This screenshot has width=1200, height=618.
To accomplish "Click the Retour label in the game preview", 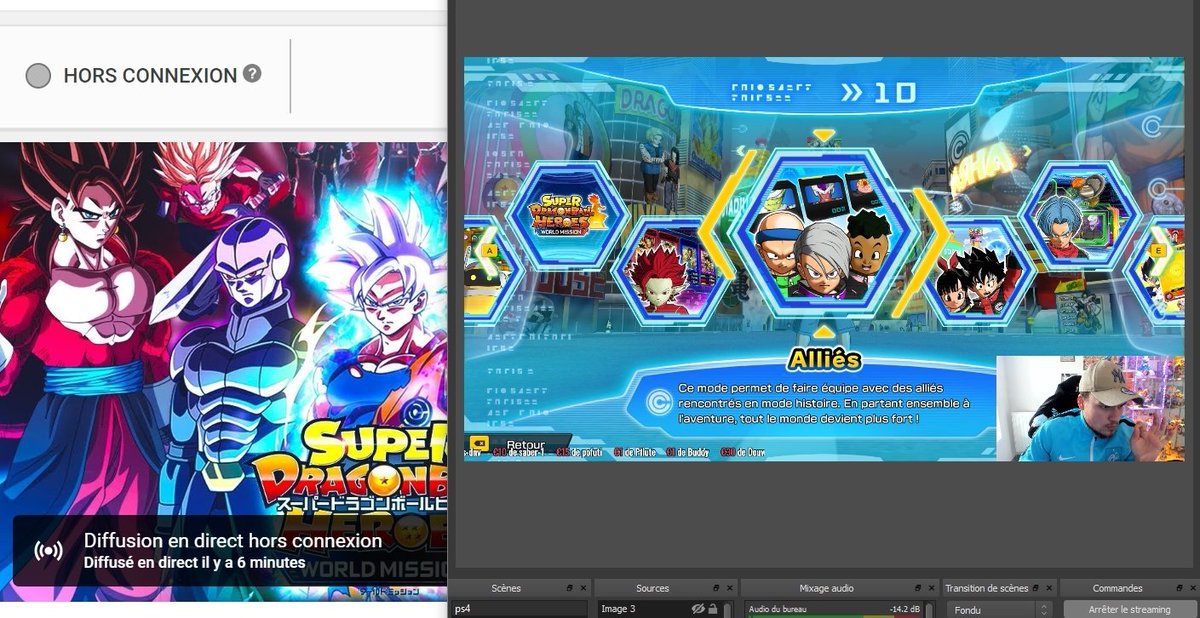I will click(x=526, y=444).
